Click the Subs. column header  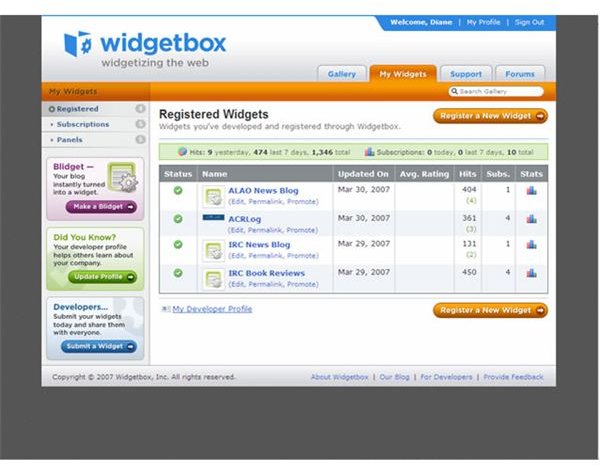point(498,174)
